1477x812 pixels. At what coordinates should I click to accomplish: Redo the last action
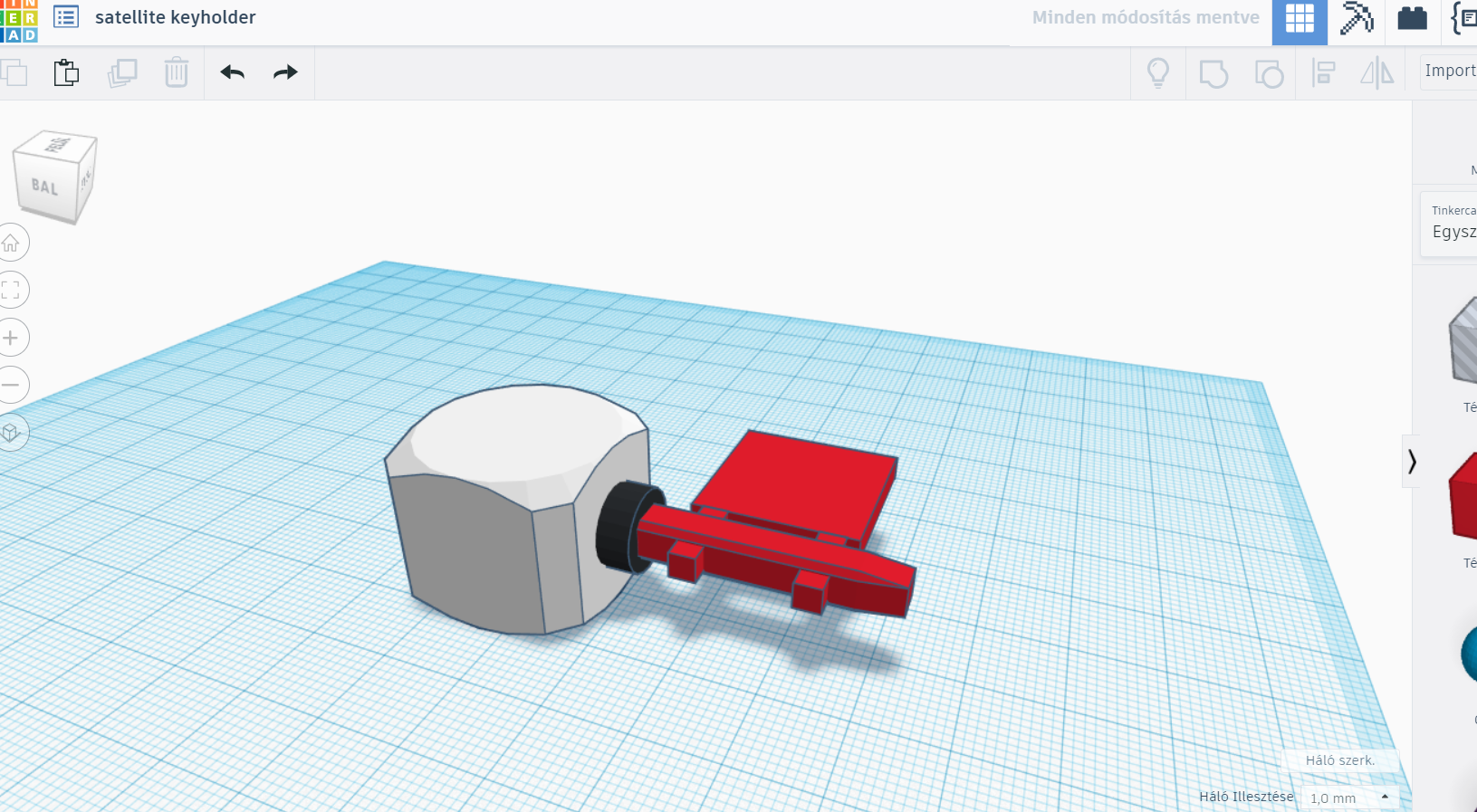pos(285,72)
